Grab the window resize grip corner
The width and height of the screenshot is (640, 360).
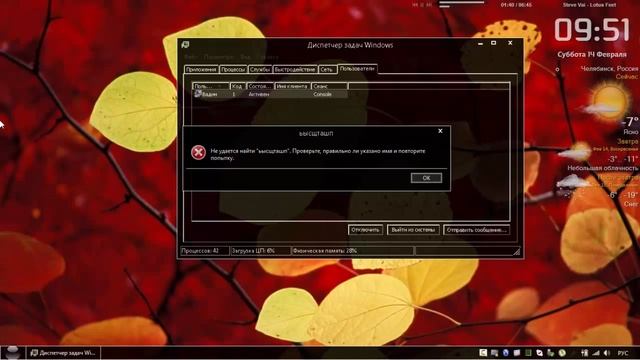point(517,252)
